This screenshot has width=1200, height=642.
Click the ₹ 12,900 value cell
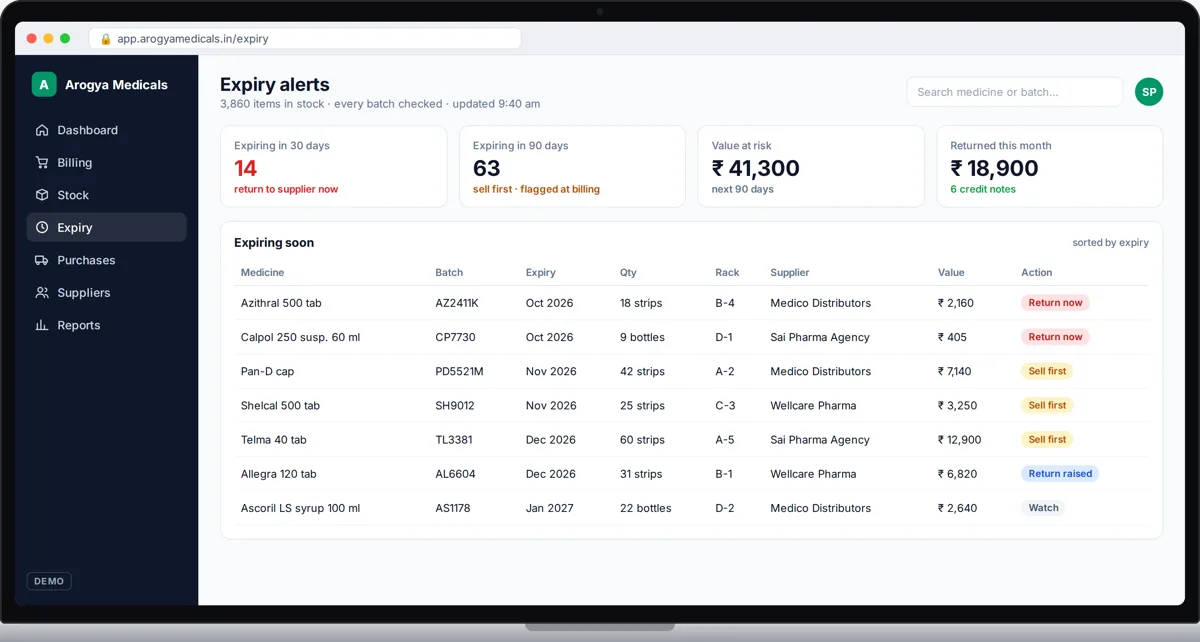click(960, 439)
